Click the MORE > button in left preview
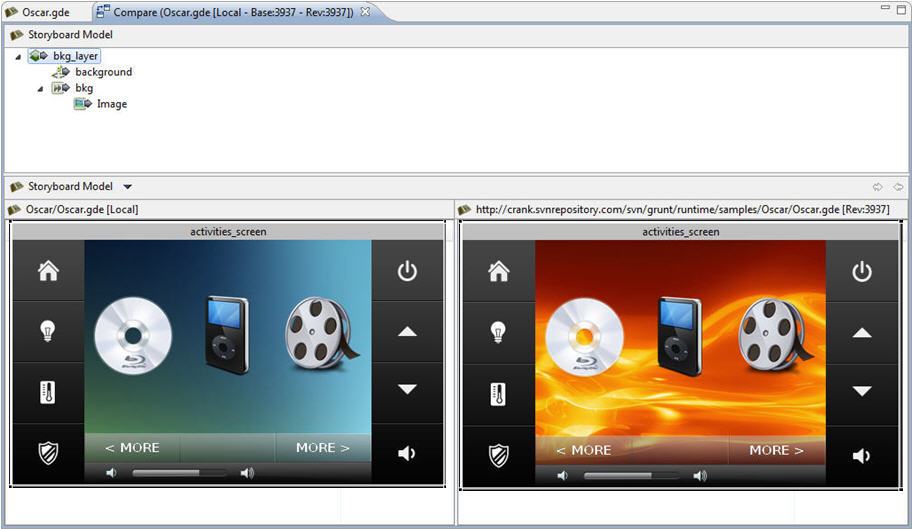Viewport: 913px width, 529px height. coord(323,448)
